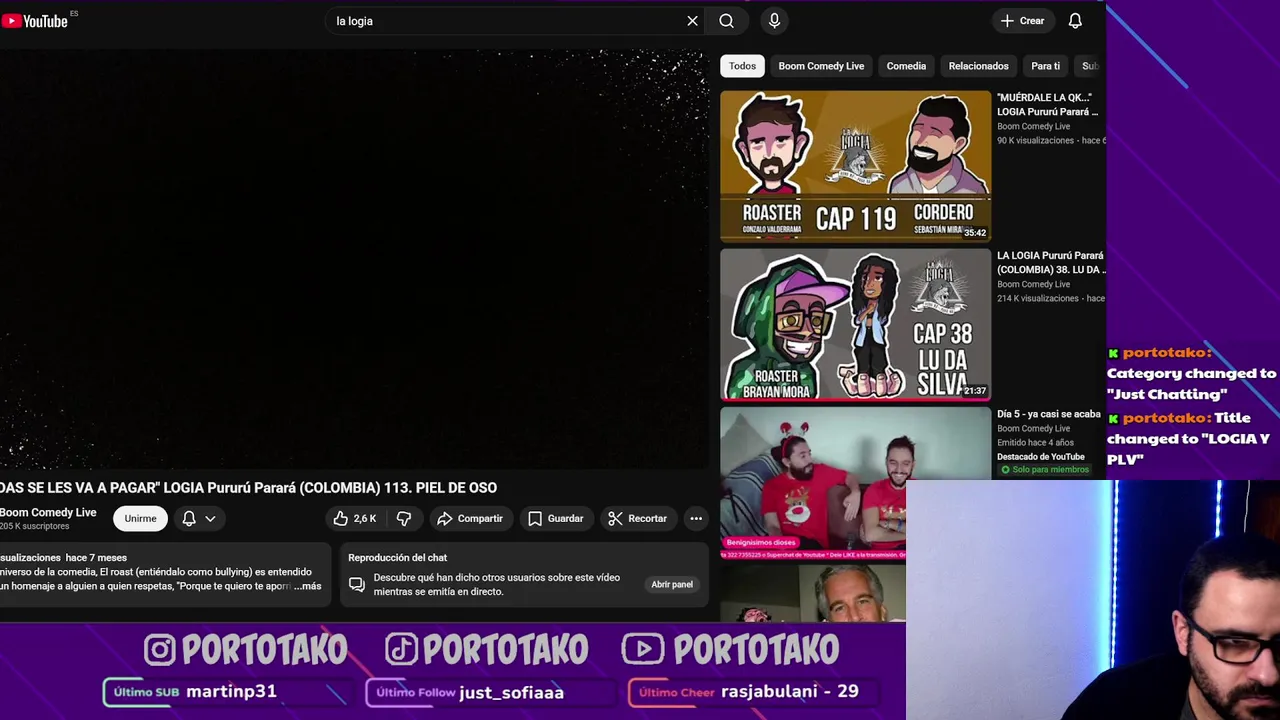Open the CAP 38 Lu Da Silva thumbnail

[855, 324]
